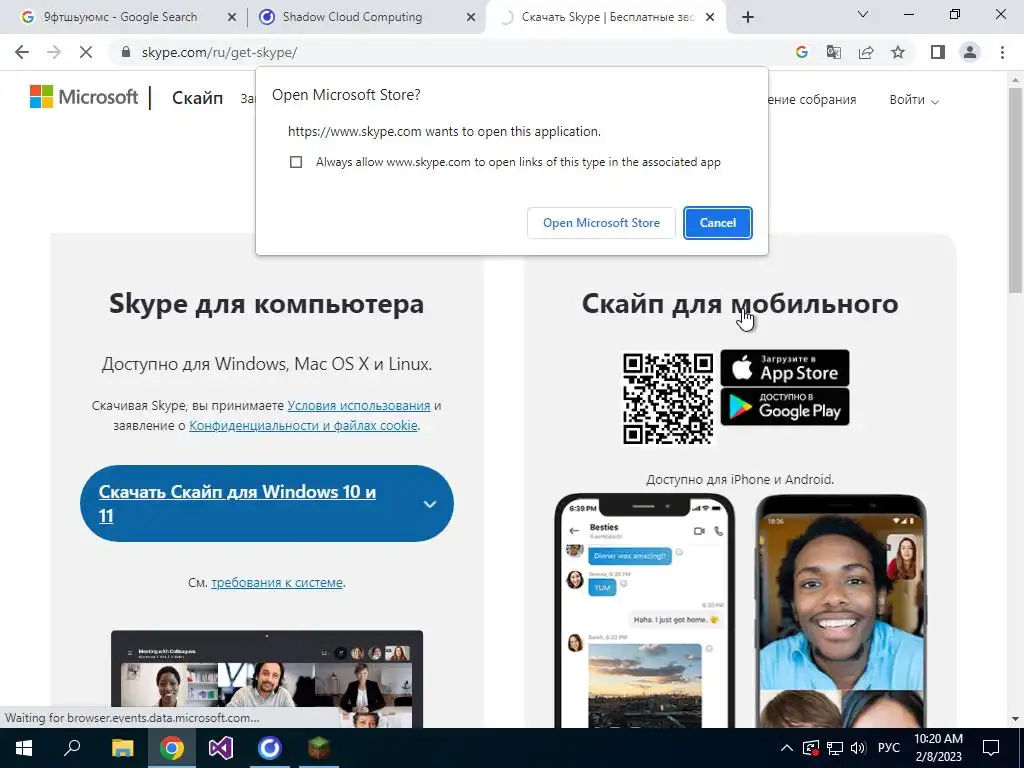
Task: Open the volume tray icon
Action: pos(858,748)
